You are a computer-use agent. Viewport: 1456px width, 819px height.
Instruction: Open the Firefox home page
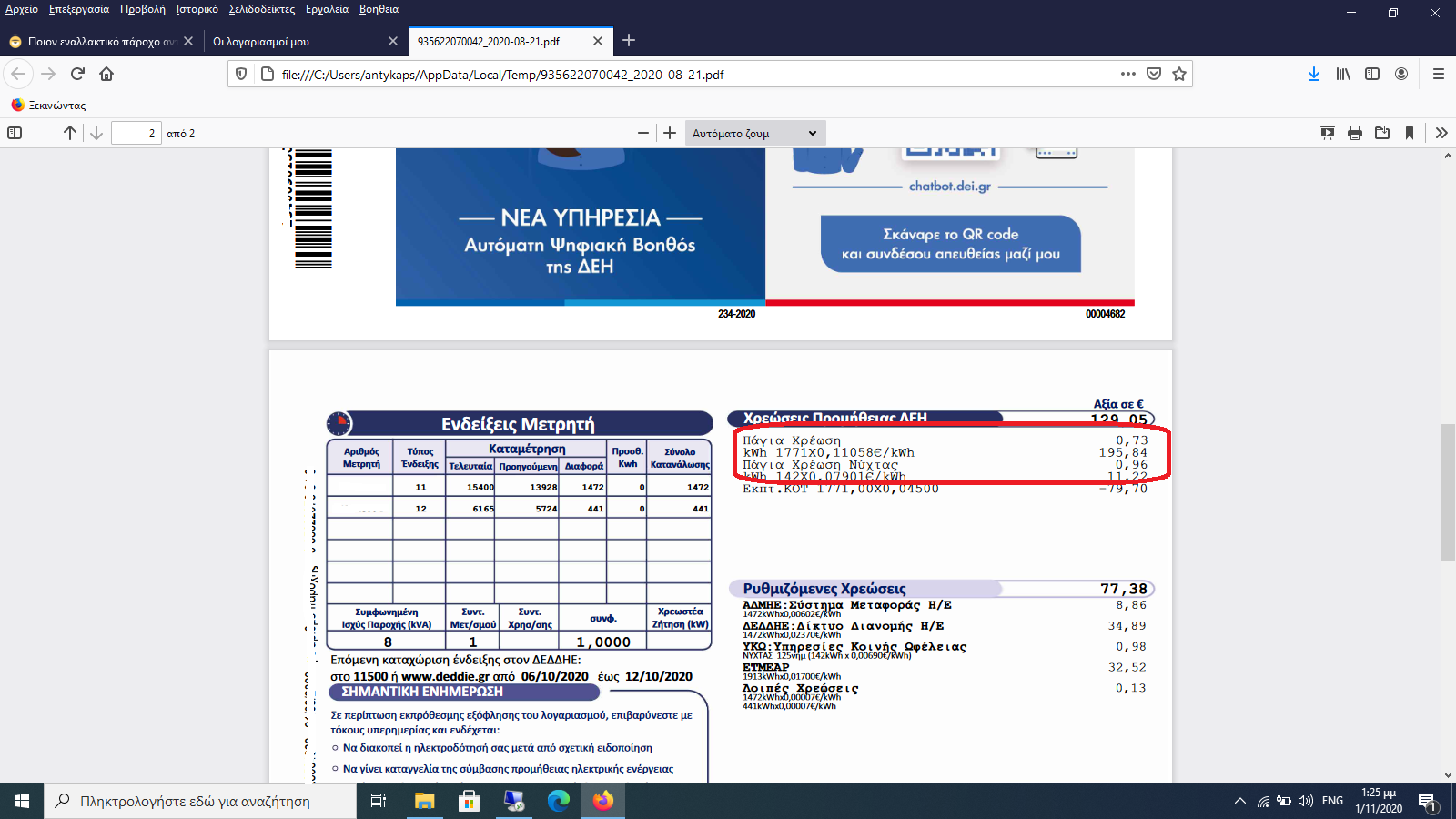pyautogui.click(x=106, y=74)
